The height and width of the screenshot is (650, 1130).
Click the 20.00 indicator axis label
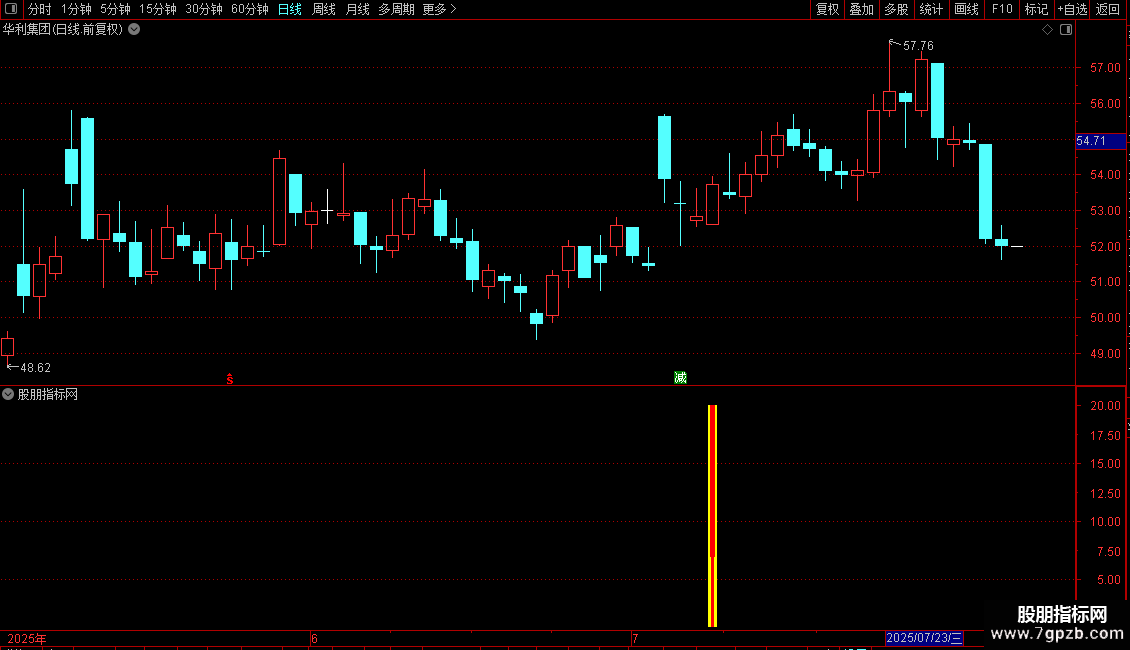tap(1105, 406)
